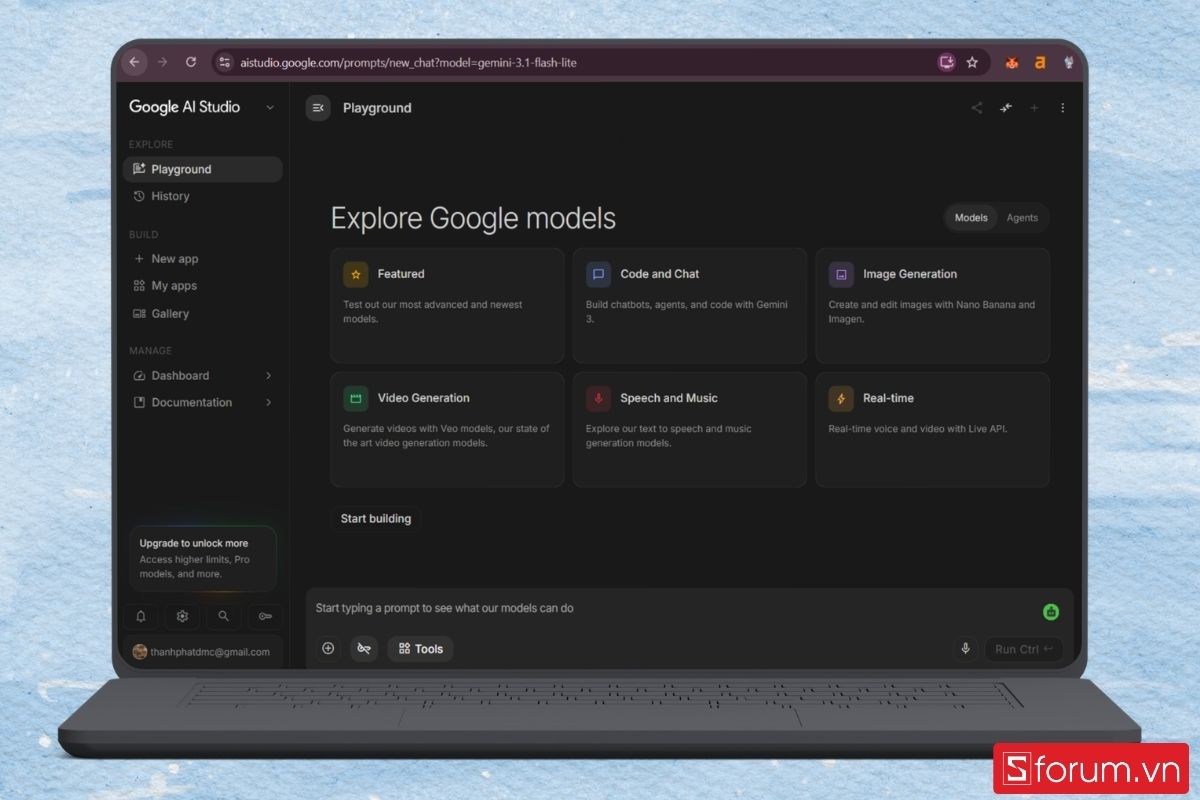Click the Google AI Studio logo
Screen dimensions: 1200x800
click(x=184, y=107)
